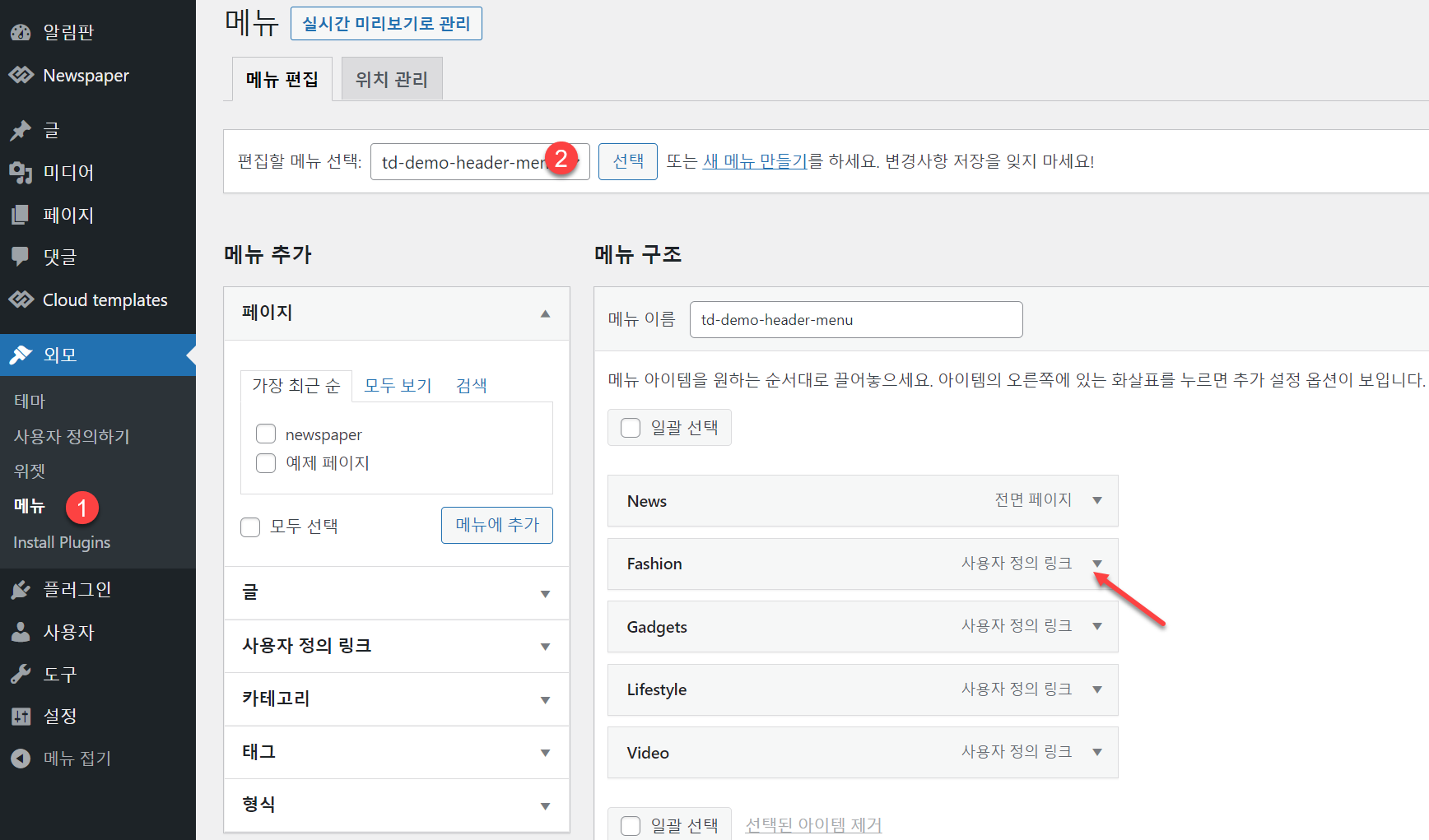Open the 새 메뉴 만들기 link
Viewport: 1429px width, 840px height.
pos(756,161)
